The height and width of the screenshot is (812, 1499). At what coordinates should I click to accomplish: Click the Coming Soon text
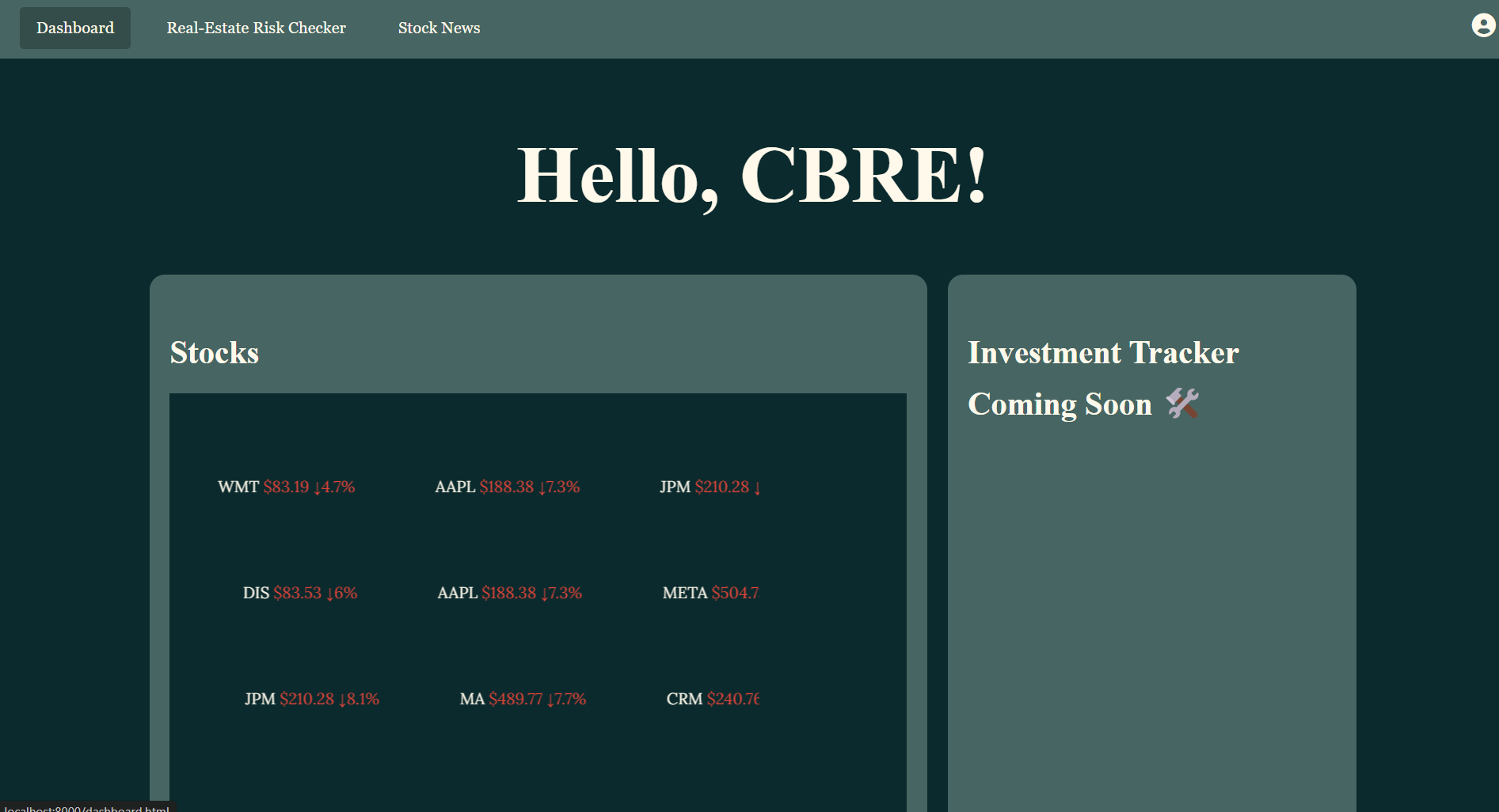click(x=1060, y=404)
